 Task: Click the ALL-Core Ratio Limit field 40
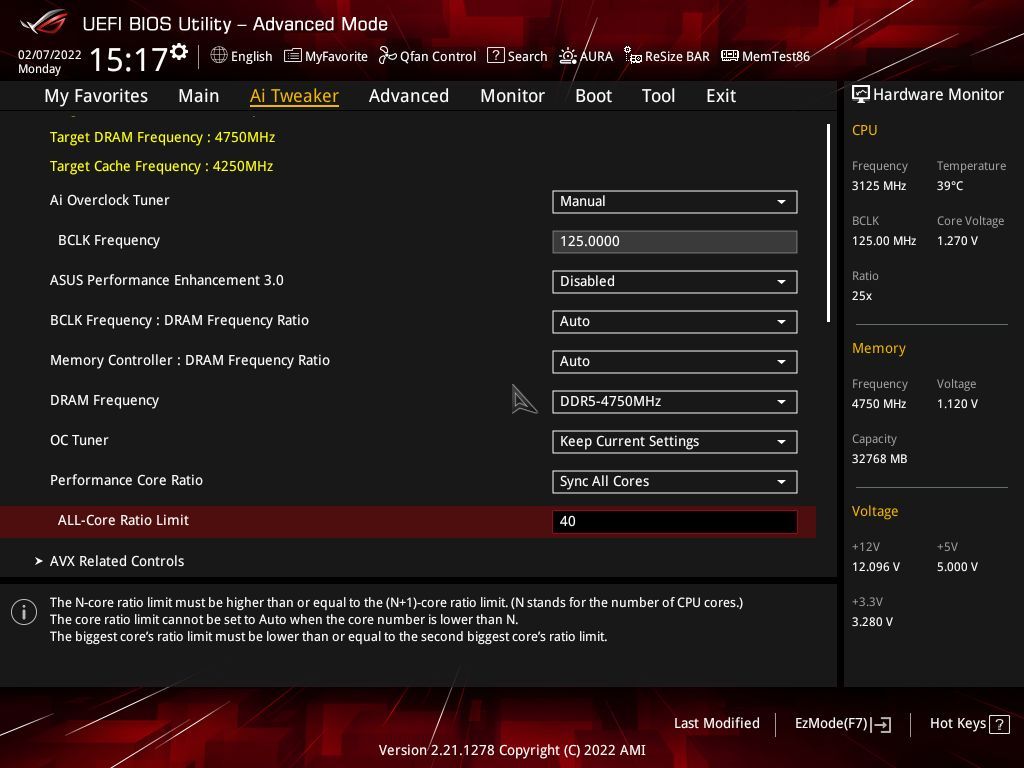pos(675,521)
